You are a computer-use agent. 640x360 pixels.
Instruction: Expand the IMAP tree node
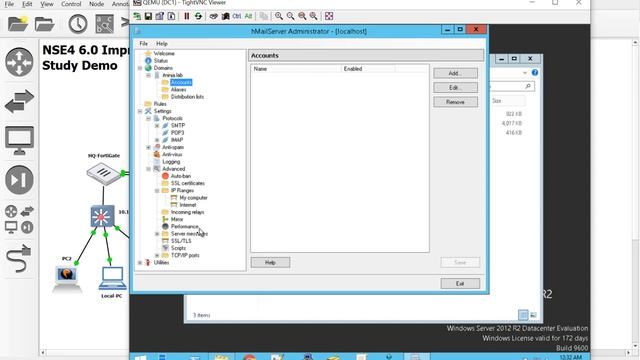click(157, 140)
